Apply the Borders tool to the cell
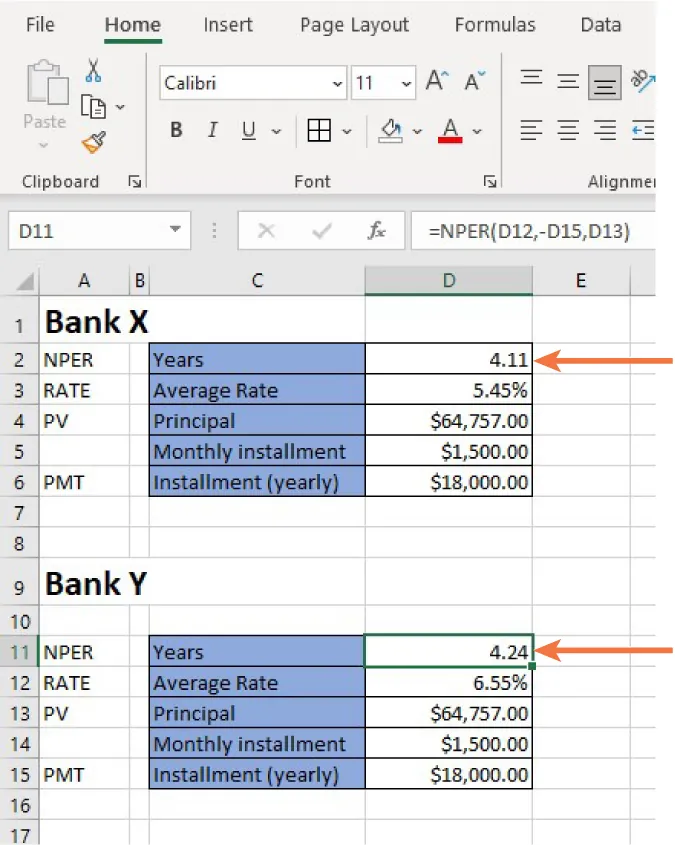The width and height of the screenshot is (675, 845). tap(319, 131)
